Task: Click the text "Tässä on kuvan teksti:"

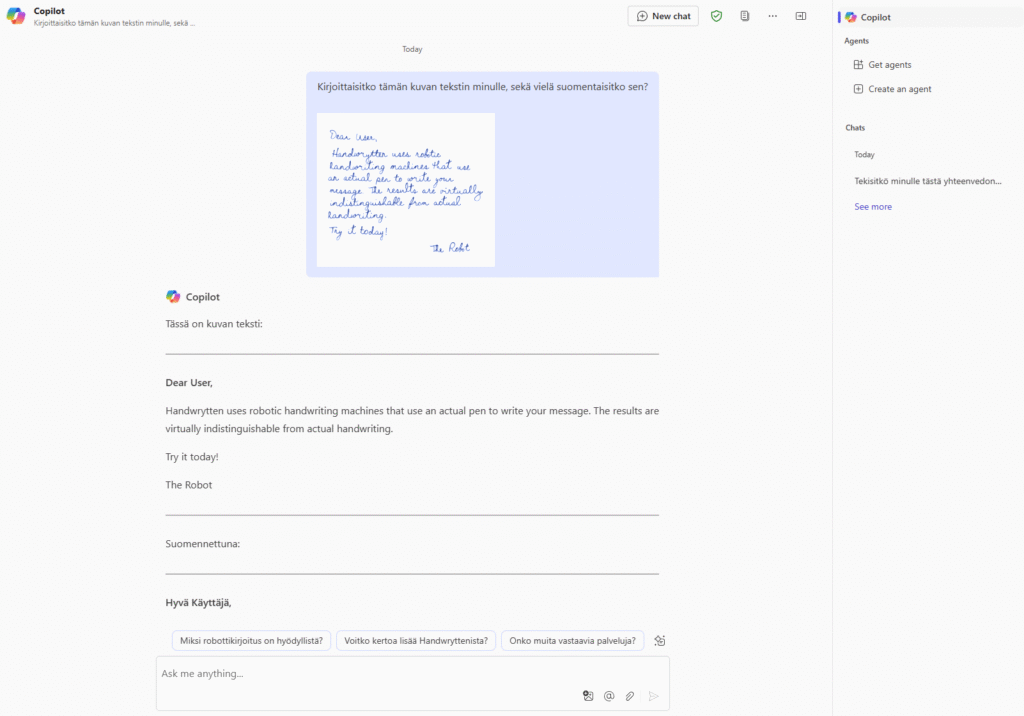Action: pos(214,324)
